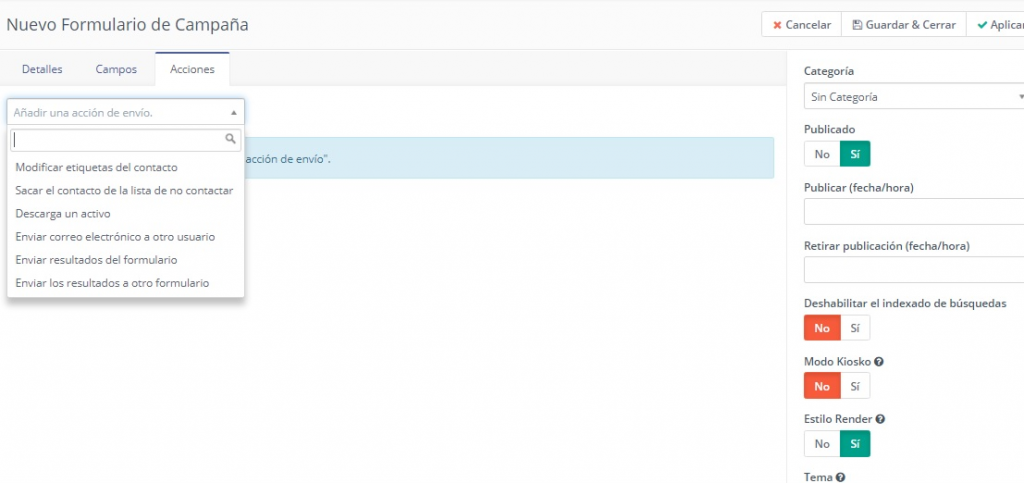The image size is (1024, 483).
Task: Choose Enviar correo electrónico a otro usuario
Action: click(x=115, y=237)
